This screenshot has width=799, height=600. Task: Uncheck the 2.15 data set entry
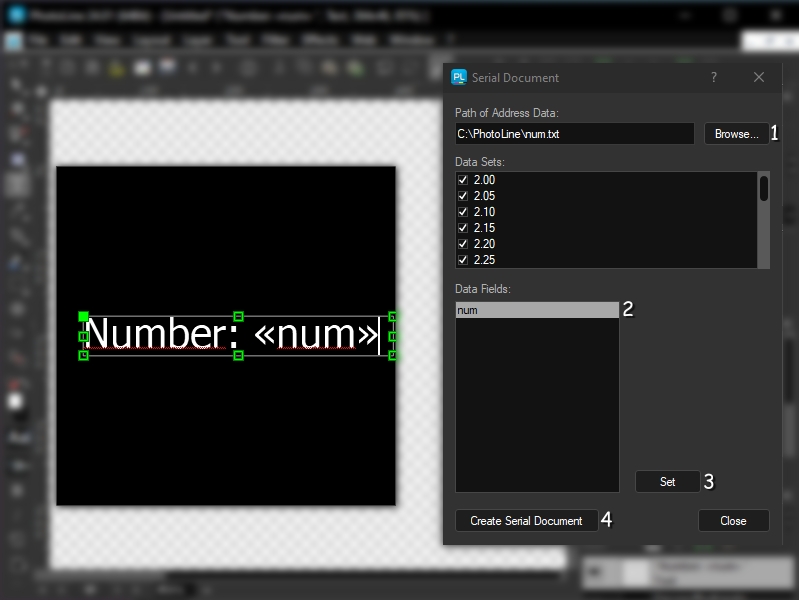[463, 228]
